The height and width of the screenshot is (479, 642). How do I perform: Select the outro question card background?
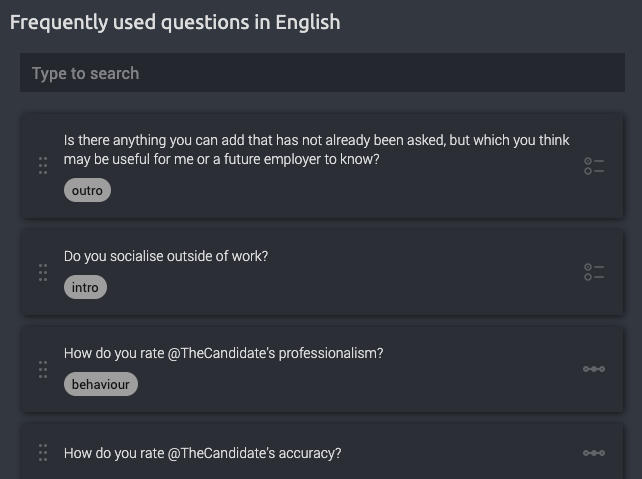(x=322, y=166)
